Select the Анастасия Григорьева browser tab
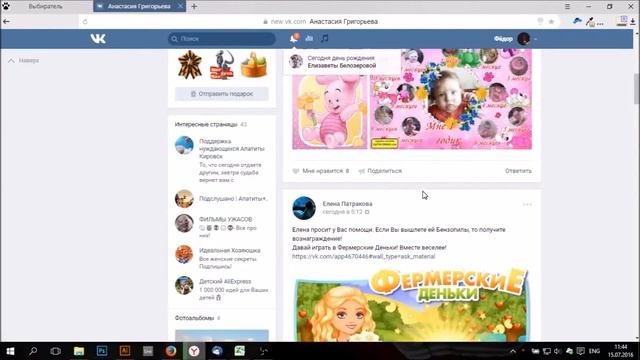The height and width of the screenshot is (360, 640). [139, 6]
